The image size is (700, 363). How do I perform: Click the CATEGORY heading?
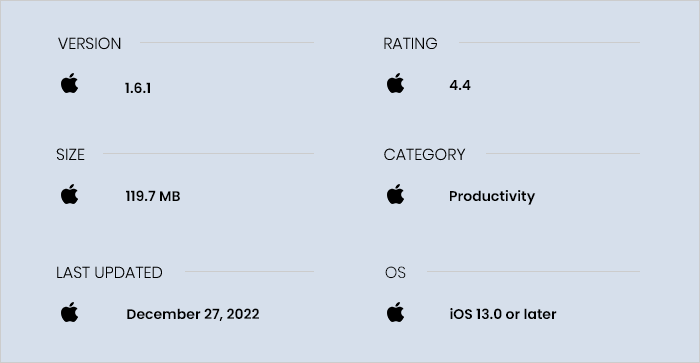[x=424, y=154]
